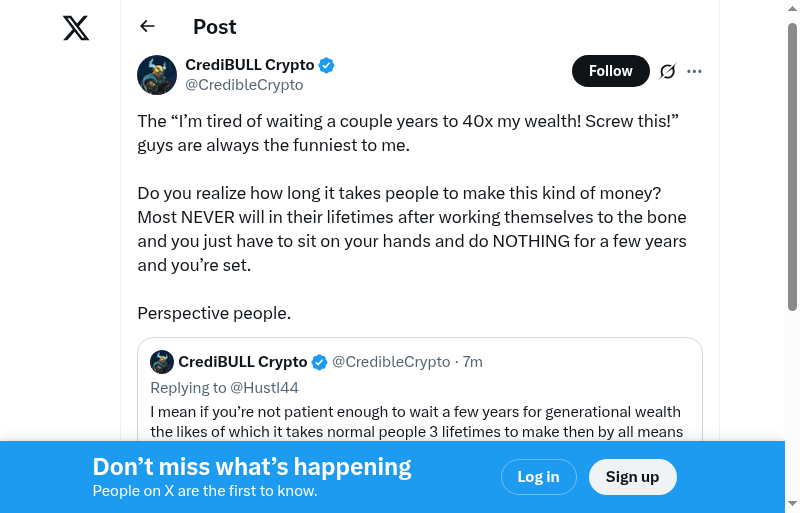
Task: Click the scrollbar's down arrow
Action: click(x=793, y=504)
